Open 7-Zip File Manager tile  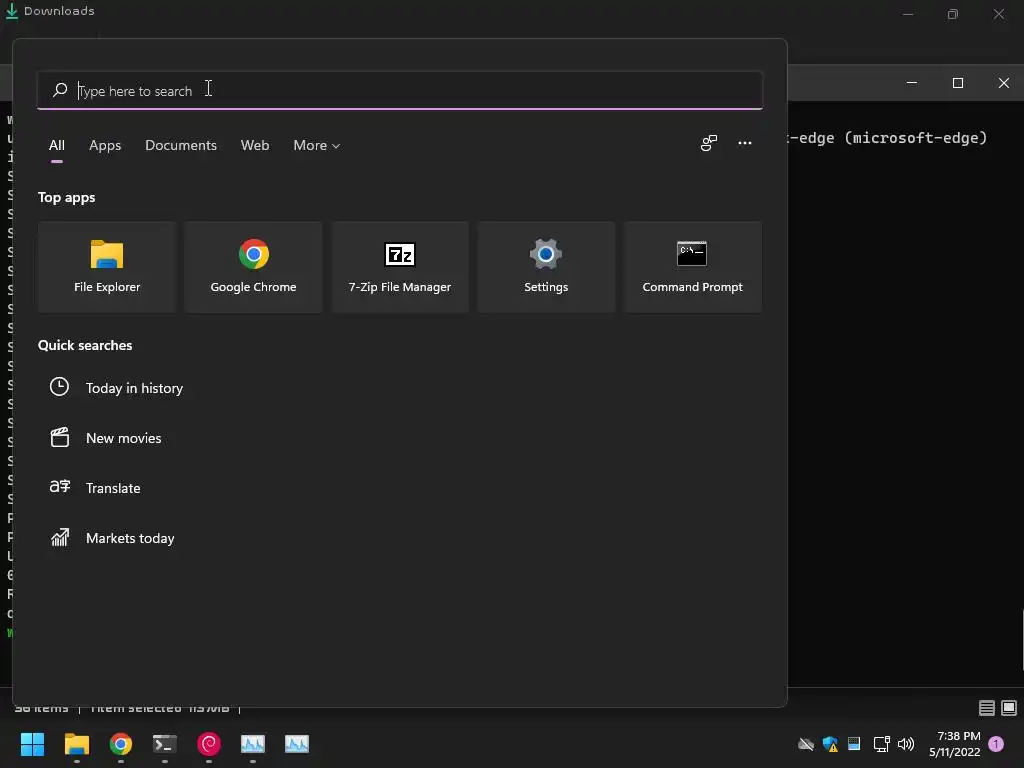tap(400, 267)
